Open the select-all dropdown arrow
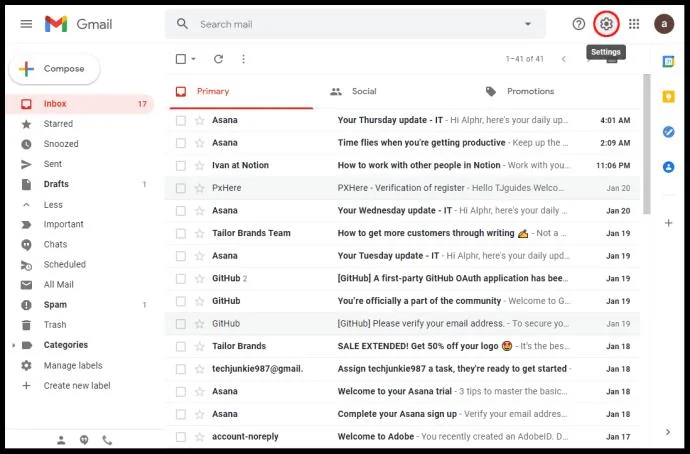The height and width of the screenshot is (454, 690). pos(193,59)
